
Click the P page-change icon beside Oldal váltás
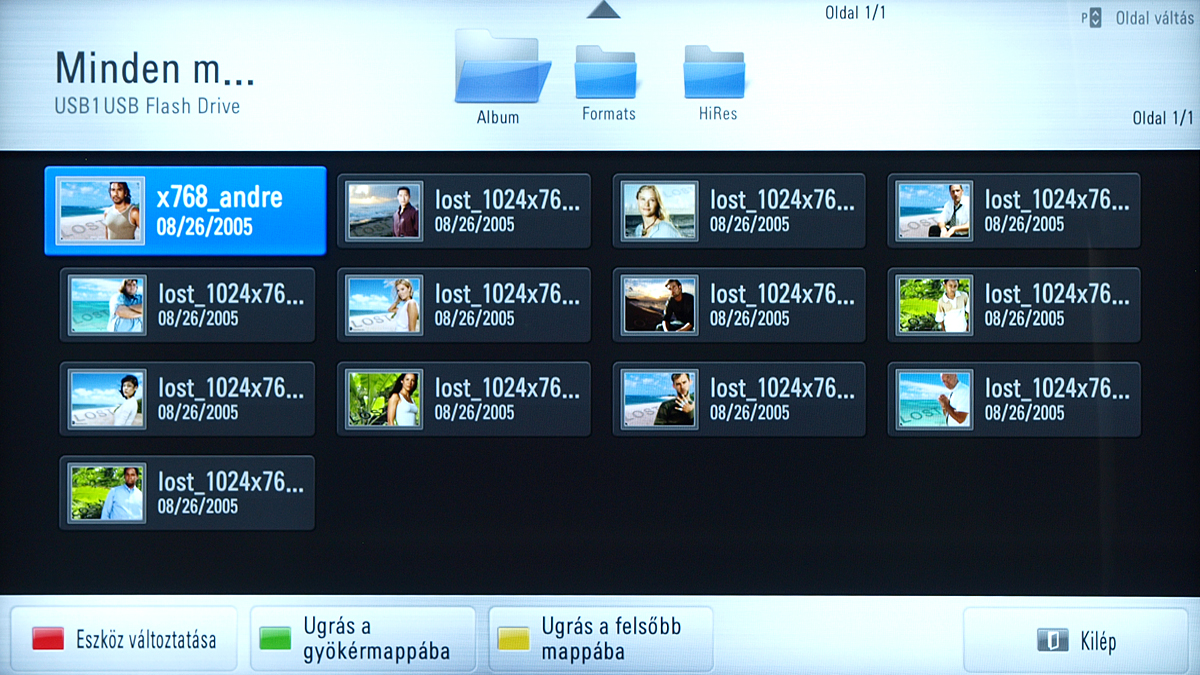(x=1091, y=19)
